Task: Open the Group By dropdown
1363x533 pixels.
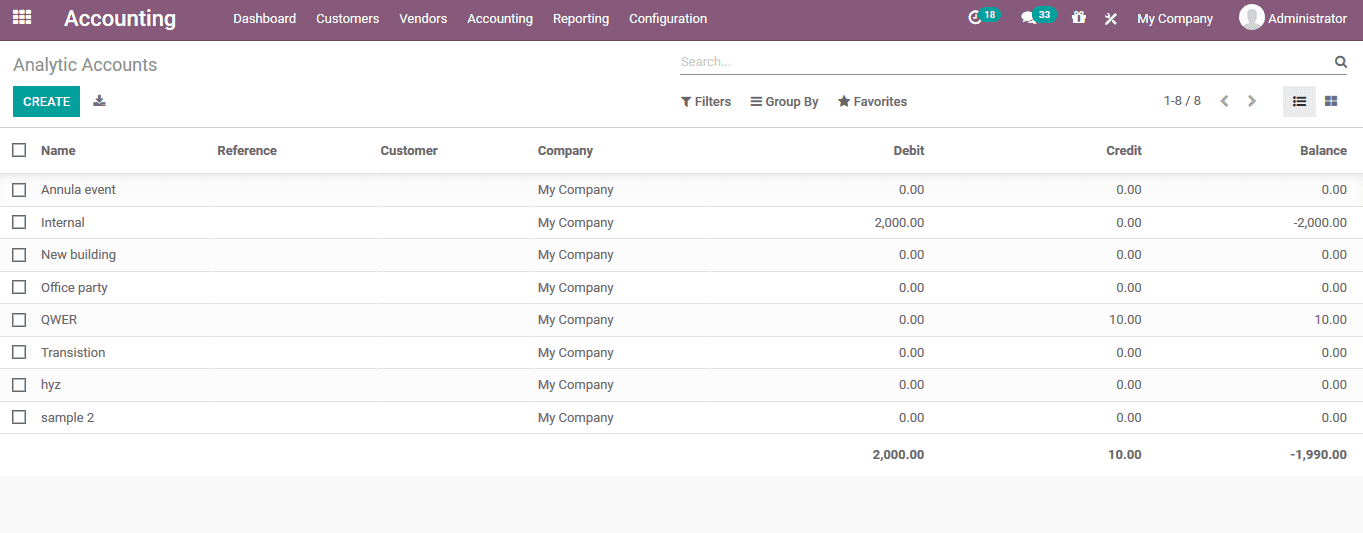Action: tap(785, 102)
